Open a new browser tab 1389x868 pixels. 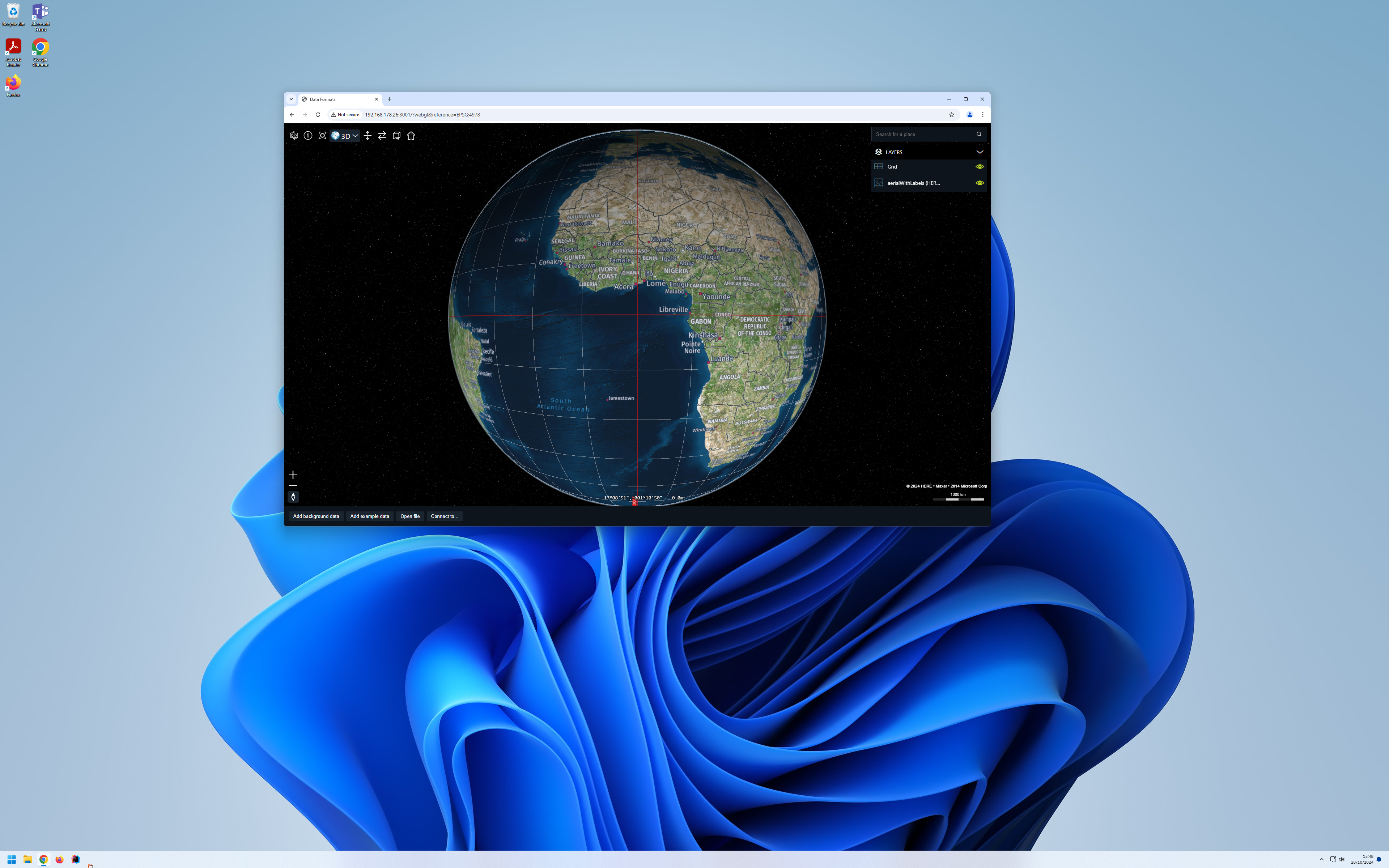click(390, 99)
